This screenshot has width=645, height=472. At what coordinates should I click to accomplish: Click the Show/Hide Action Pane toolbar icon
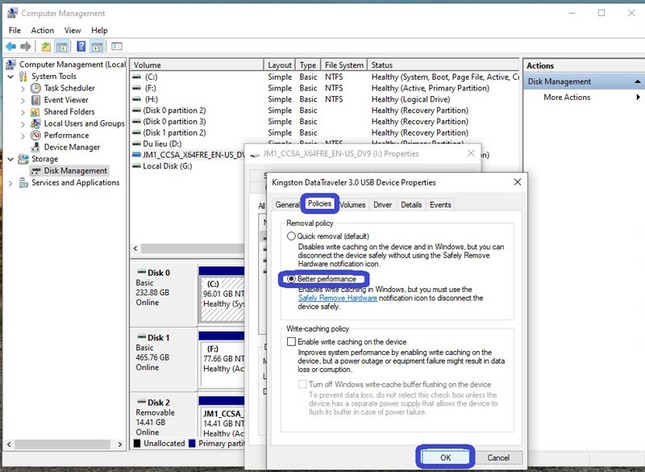(97, 47)
